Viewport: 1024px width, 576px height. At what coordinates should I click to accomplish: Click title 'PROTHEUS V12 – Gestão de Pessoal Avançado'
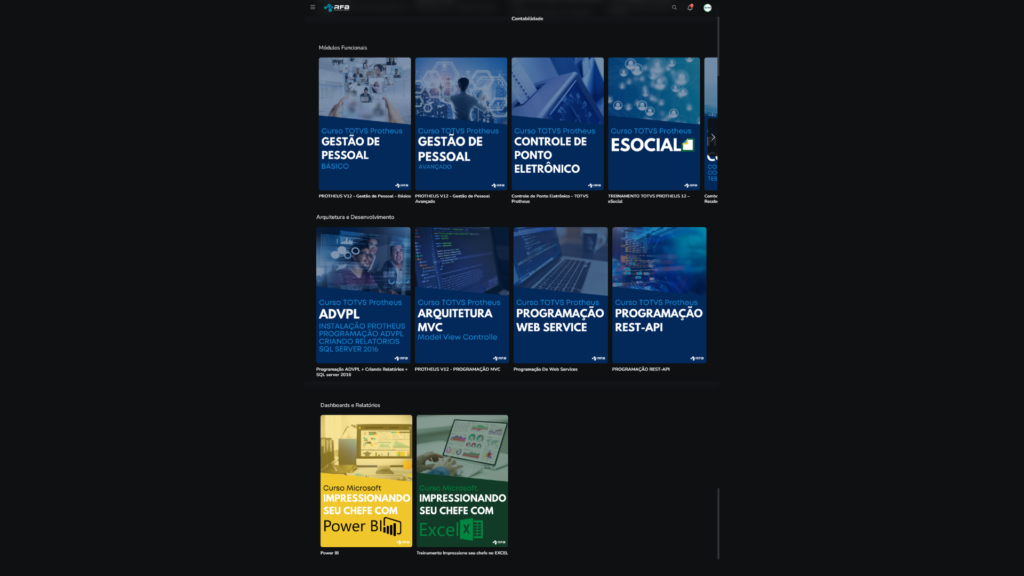[453, 199]
